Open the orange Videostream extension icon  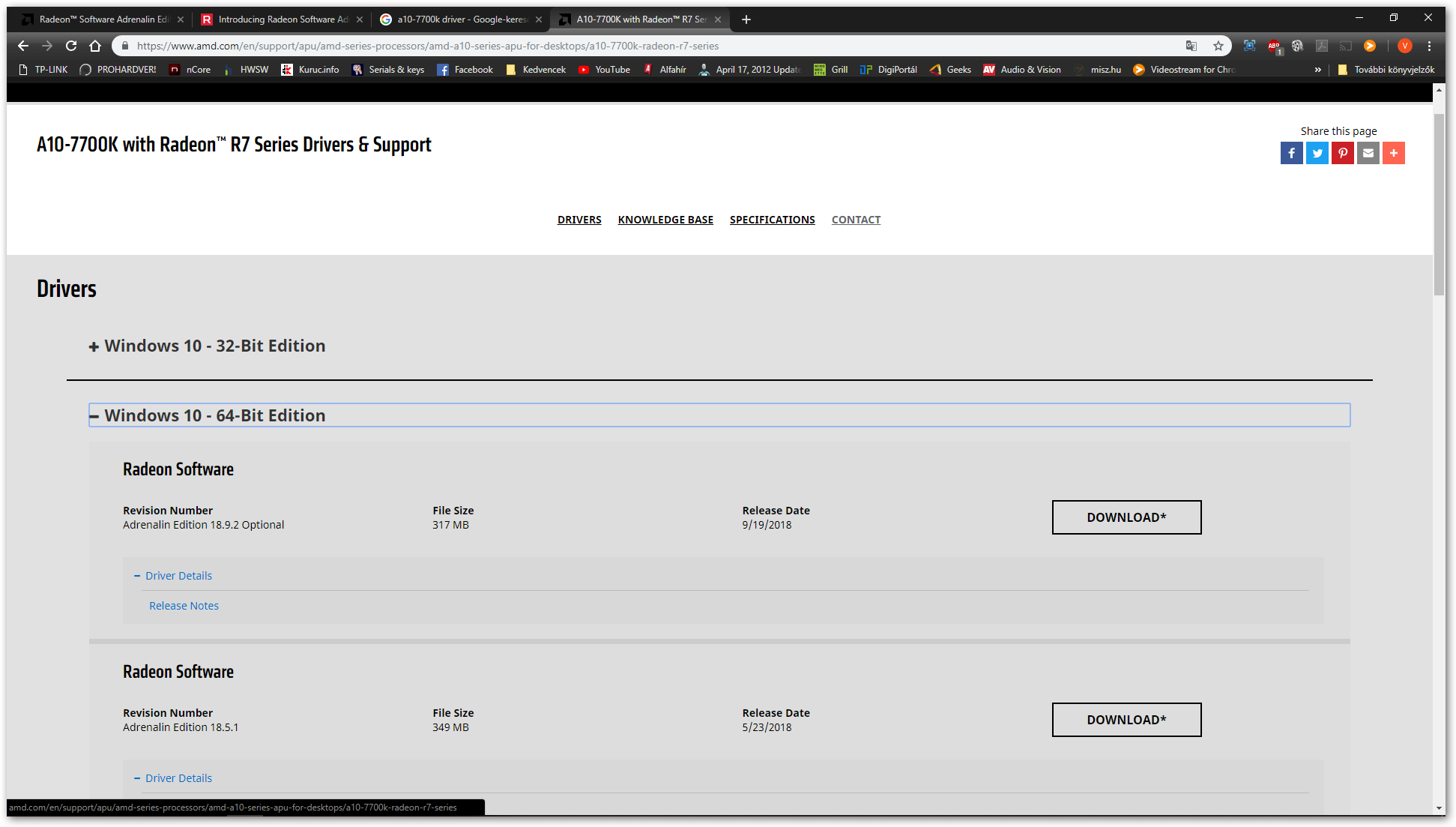(x=1370, y=46)
